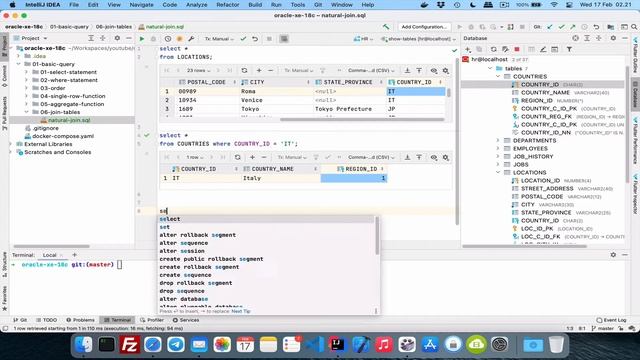
Task: Delete row in LOCATIONS result grid
Action: 270,70
